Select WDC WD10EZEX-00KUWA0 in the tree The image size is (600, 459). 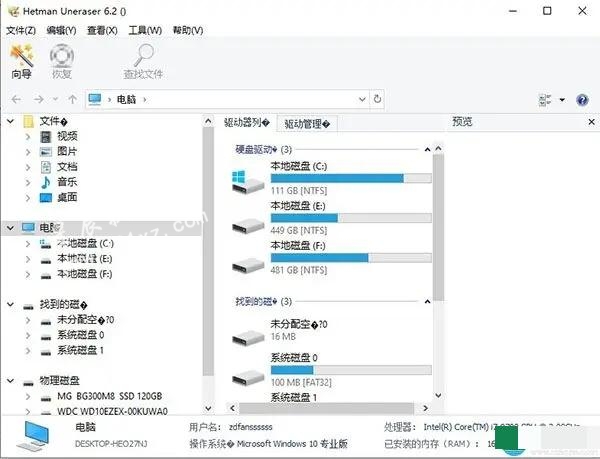(x=112, y=412)
